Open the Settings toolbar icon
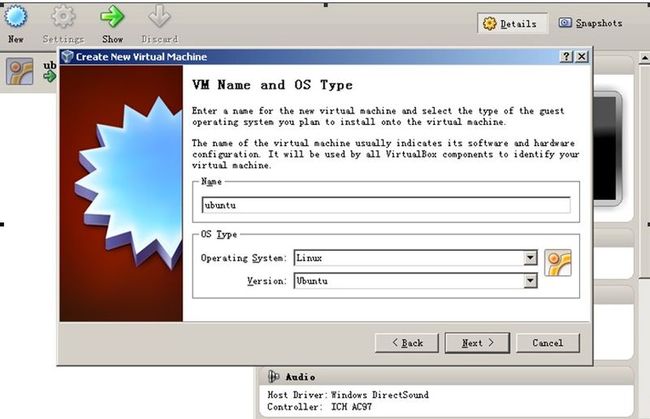Screen dimensions: 650x419 coord(63,17)
